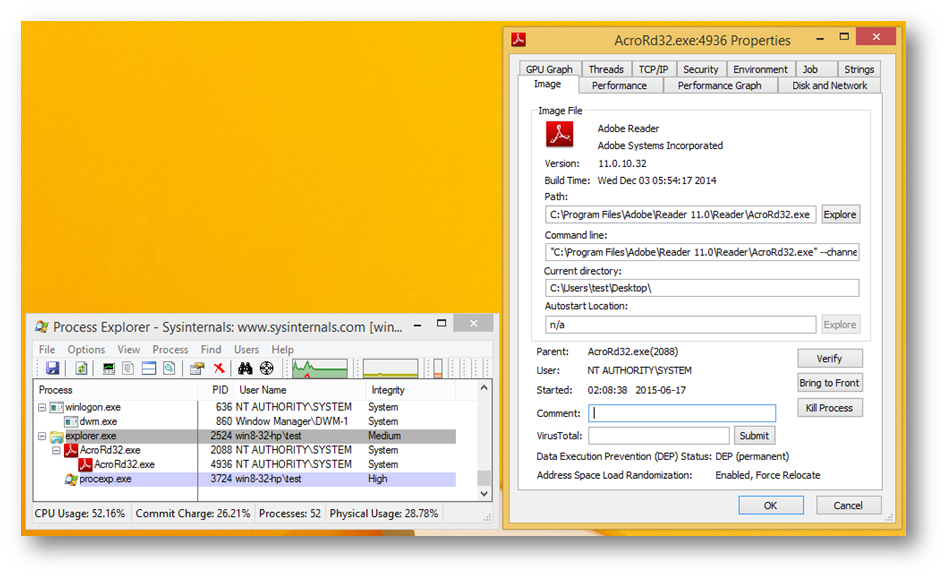Click the Explore button beside Path
This screenshot has height=578, width=948.
coord(839,214)
